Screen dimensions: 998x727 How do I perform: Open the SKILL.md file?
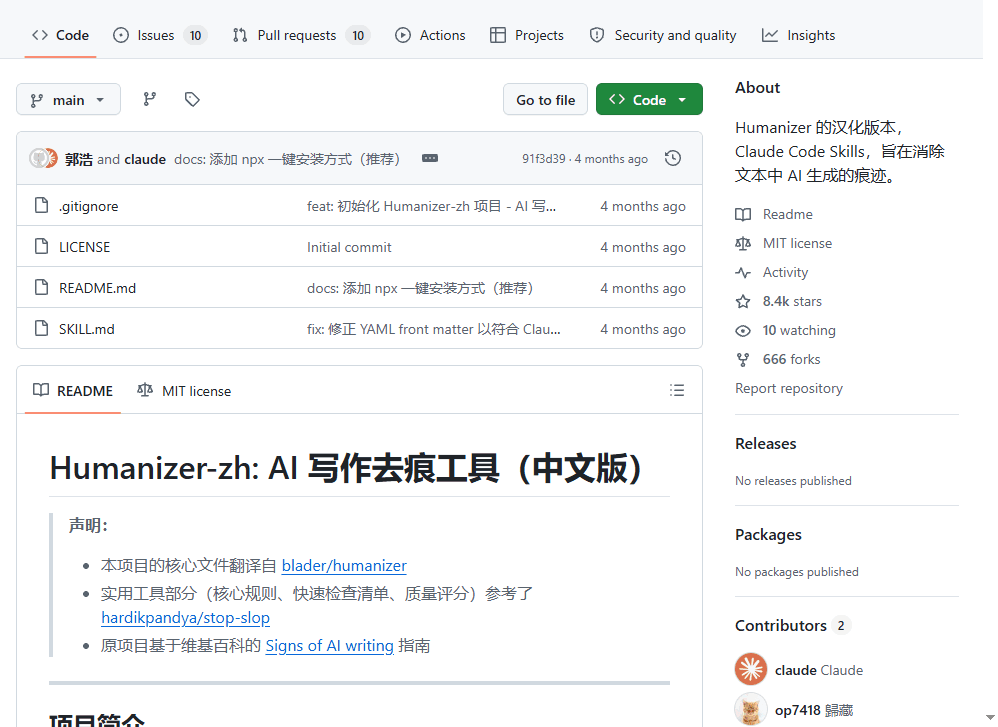[87, 329]
